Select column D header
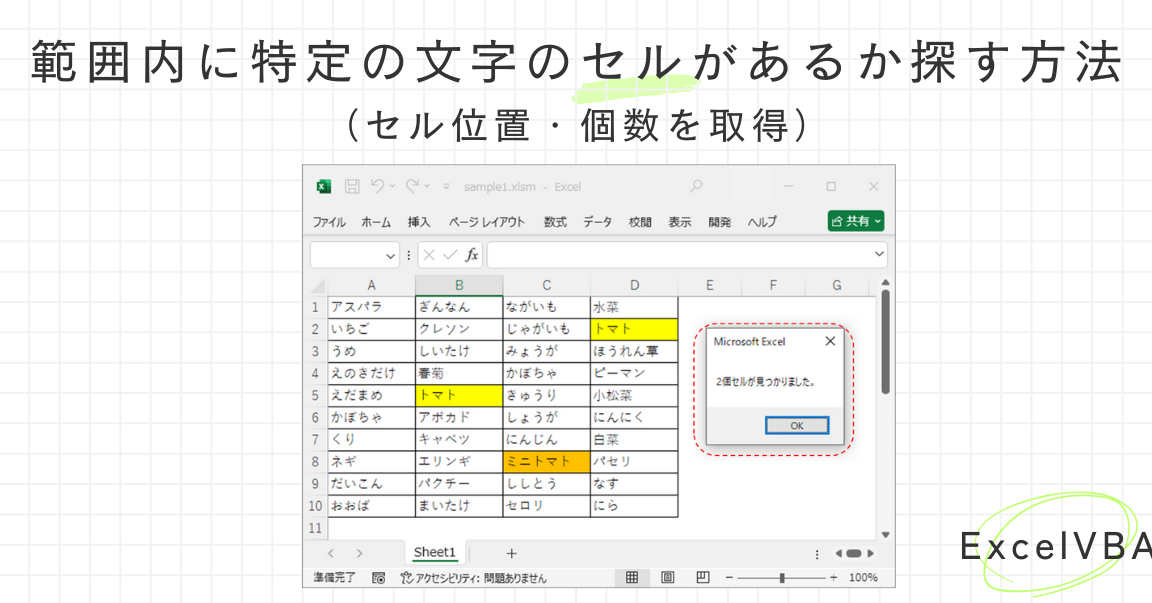This screenshot has height=603, width=1152. pos(634,286)
